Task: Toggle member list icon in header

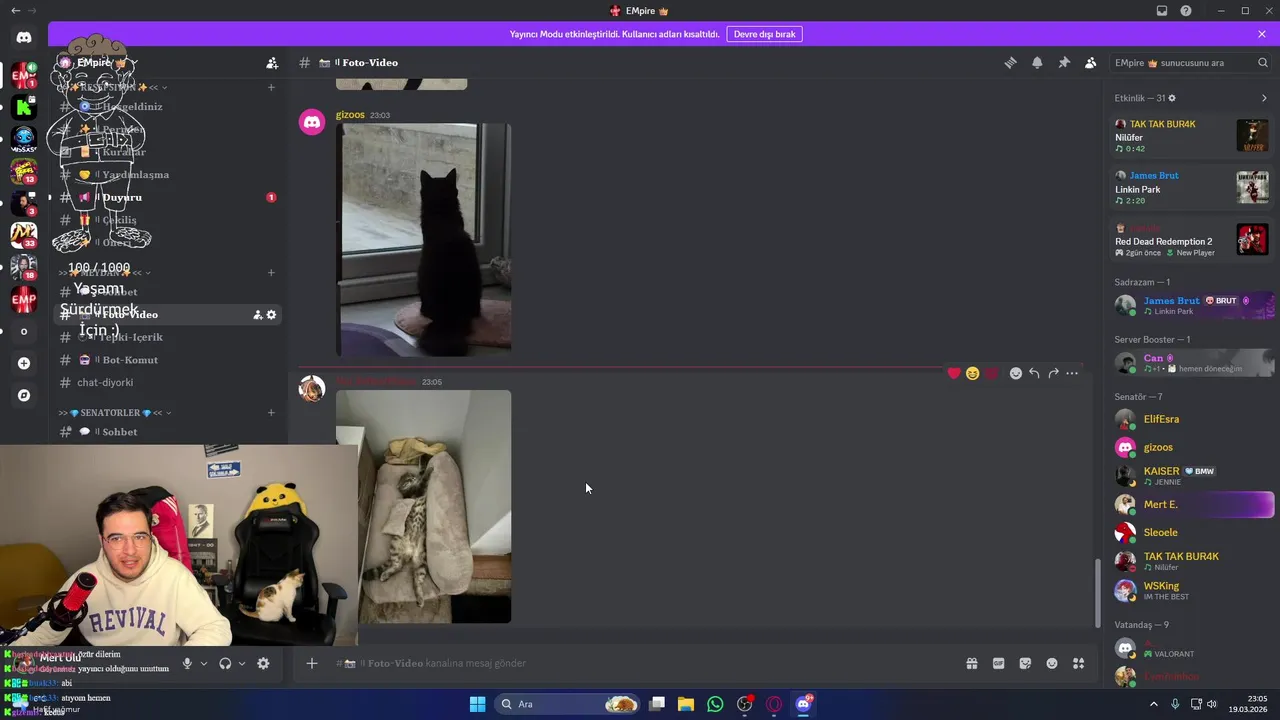Action: point(1091,63)
